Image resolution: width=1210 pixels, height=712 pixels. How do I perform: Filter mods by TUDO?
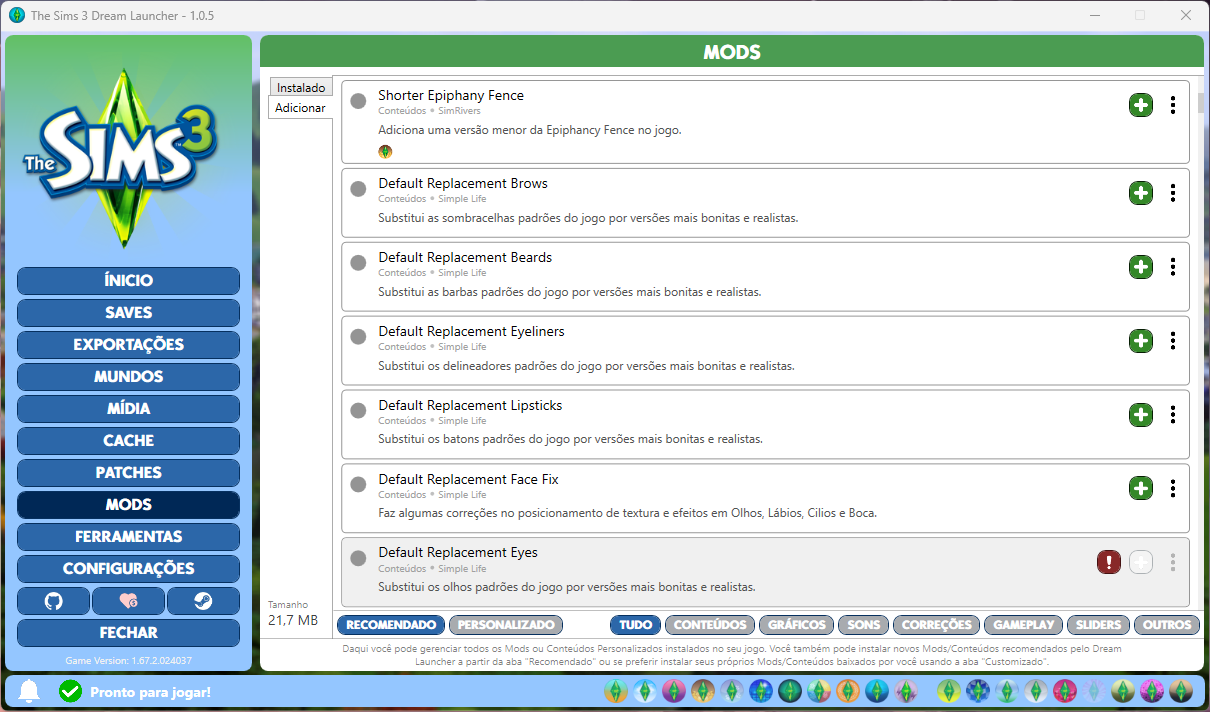coord(635,625)
